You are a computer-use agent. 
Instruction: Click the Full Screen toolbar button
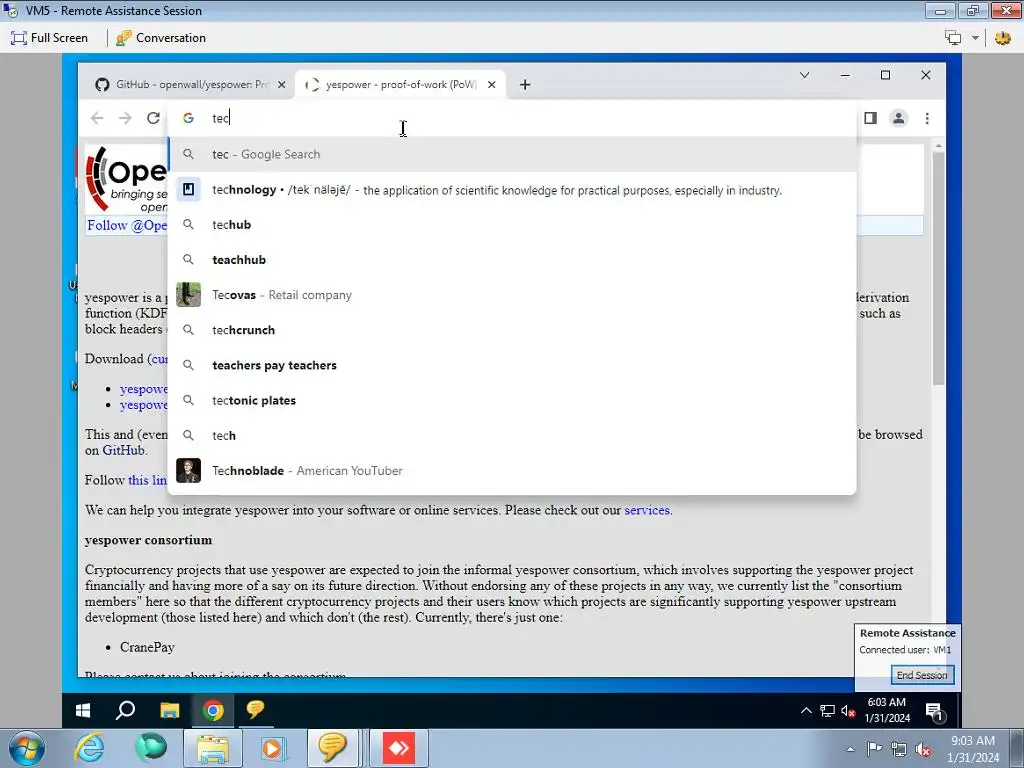pyautogui.click(x=50, y=38)
